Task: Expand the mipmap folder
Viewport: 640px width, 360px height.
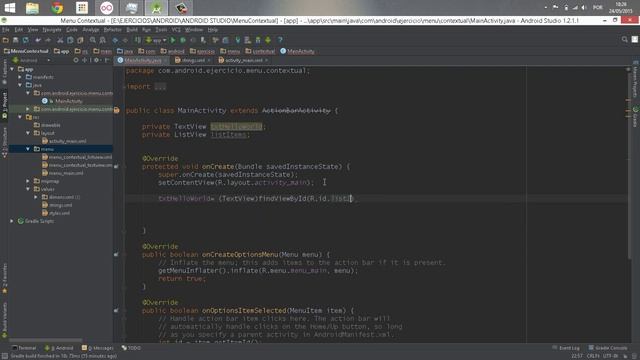Action: coord(28,181)
